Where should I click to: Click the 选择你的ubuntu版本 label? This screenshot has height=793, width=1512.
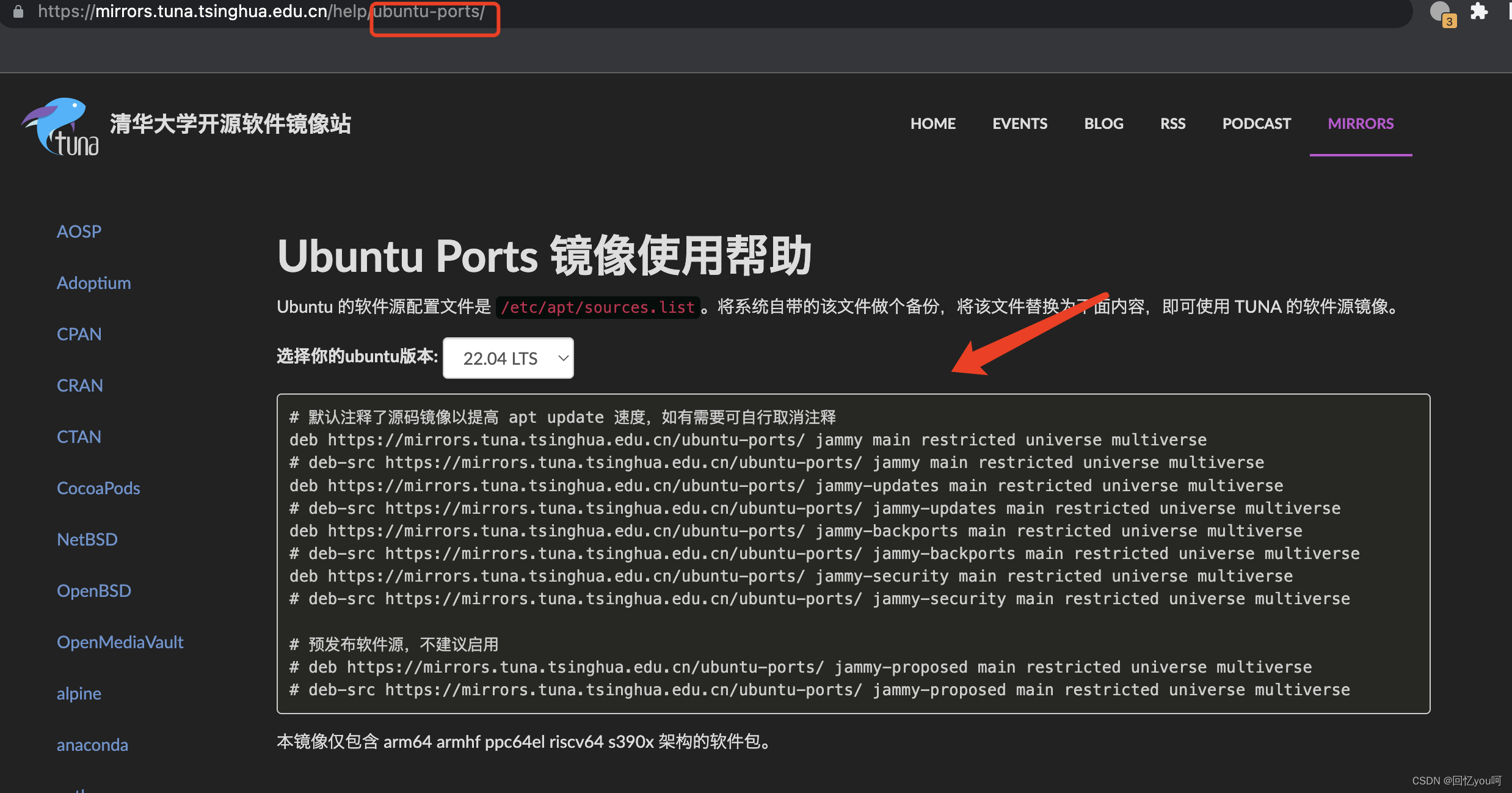pyautogui.click(x=357, y=356)
